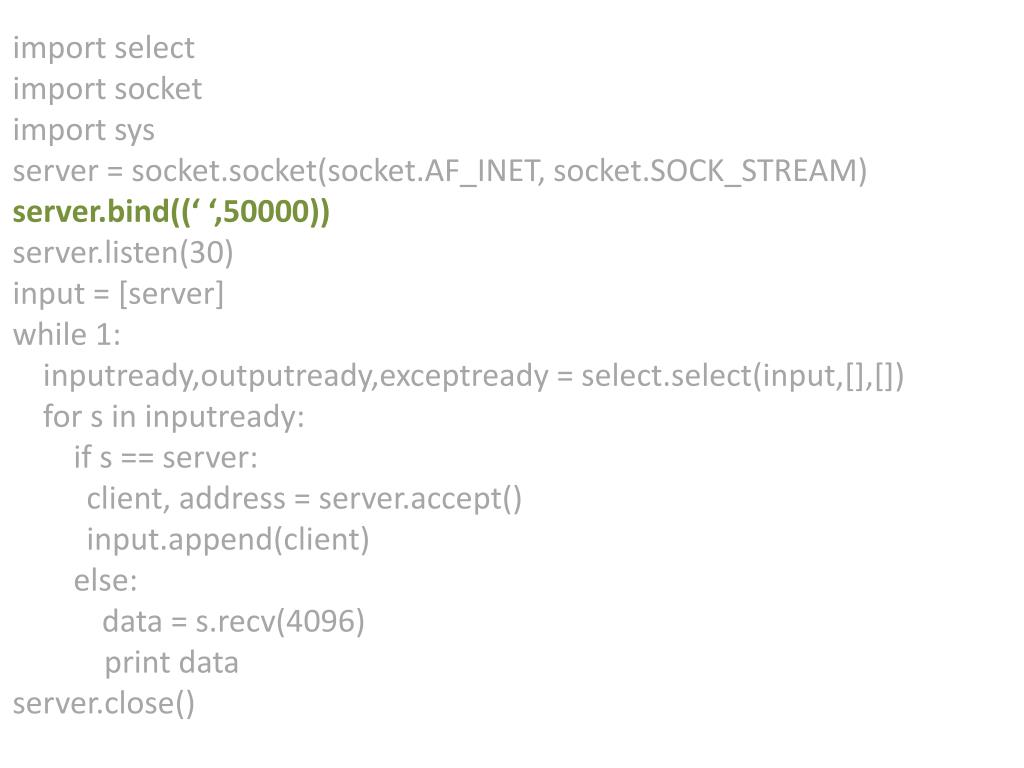Click the 'else:' keyword
Screen dimensions: 1024x768
(x=106, y=581)
